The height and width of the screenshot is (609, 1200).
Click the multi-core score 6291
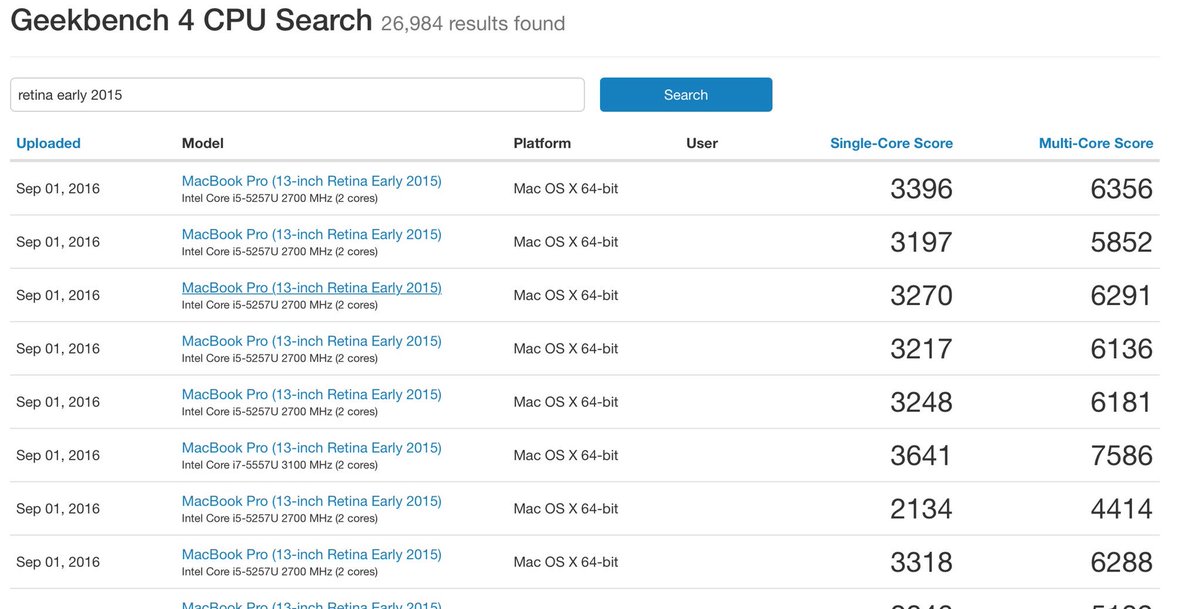point(1122,295)
